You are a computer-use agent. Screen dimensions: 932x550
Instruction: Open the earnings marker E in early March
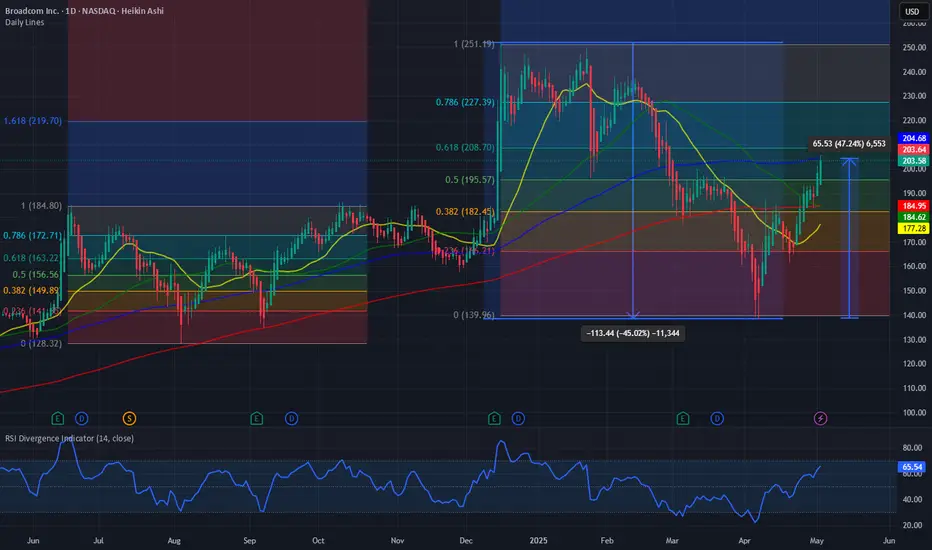682,419
